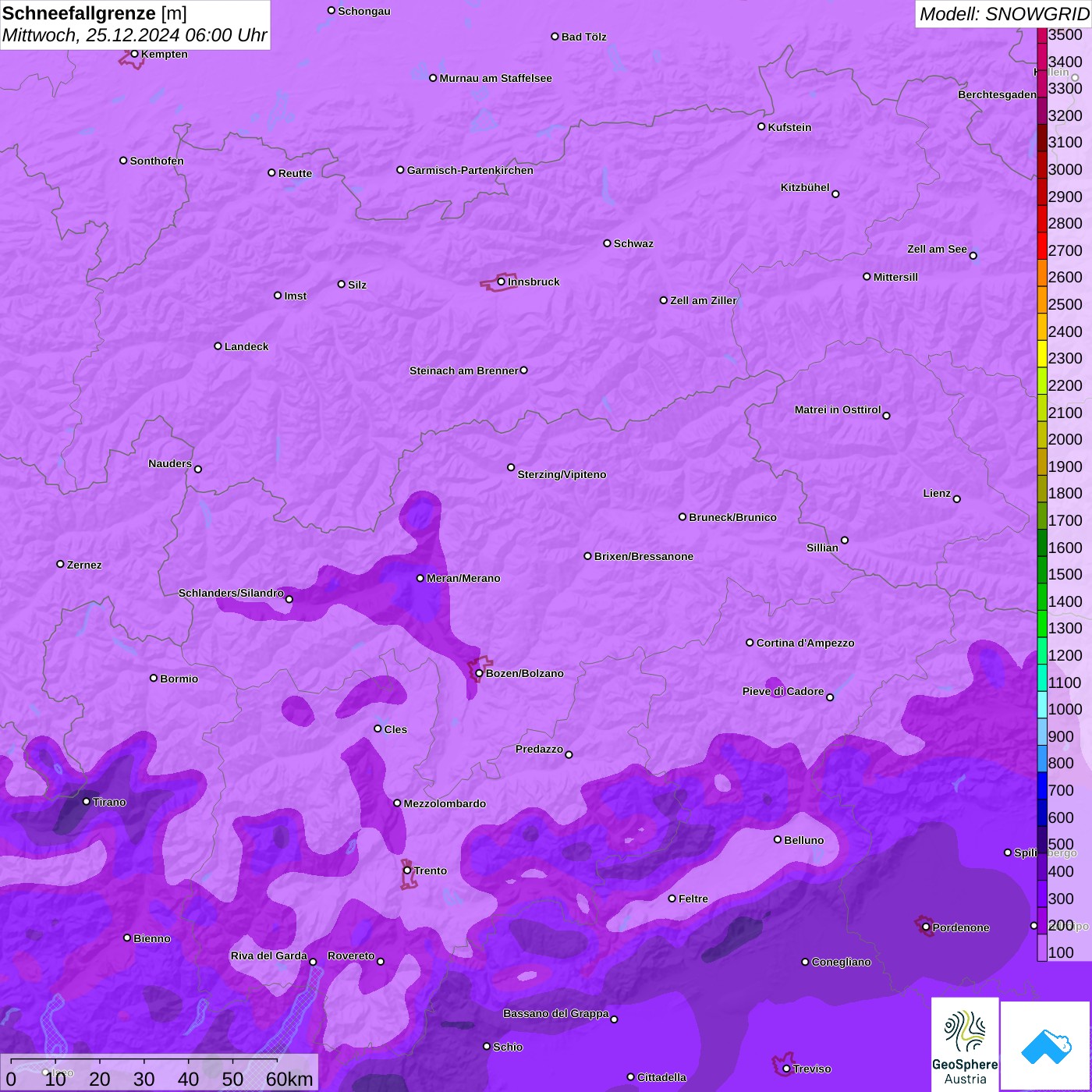The width and height of the screenshot is (1092, 1092).
Task: Select the Pordenone label
Action: tap(961, 927)
